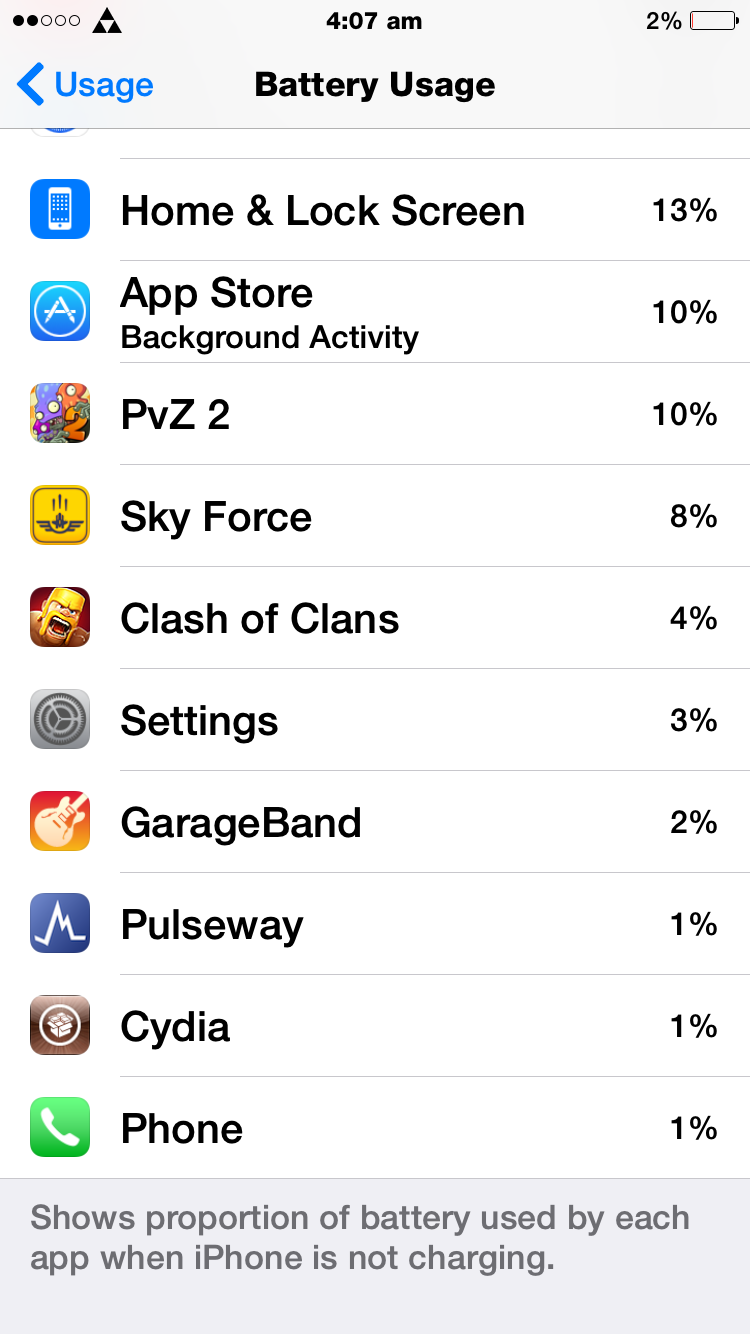Screen dimensions: 750x1334
Task: Click the battery indicator in status bar
Action: (713, 20)
